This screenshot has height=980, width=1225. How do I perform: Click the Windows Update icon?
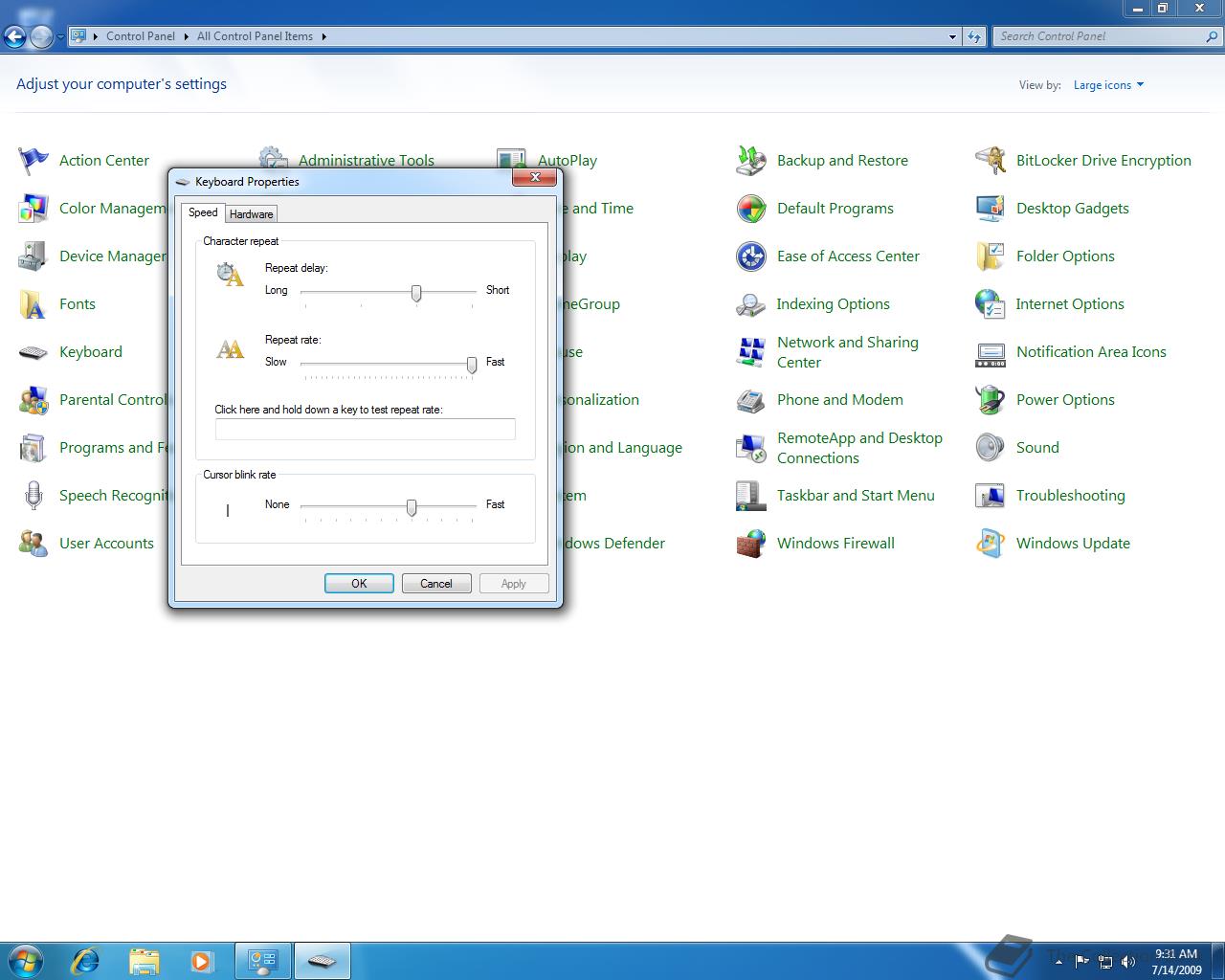[991, 544]
